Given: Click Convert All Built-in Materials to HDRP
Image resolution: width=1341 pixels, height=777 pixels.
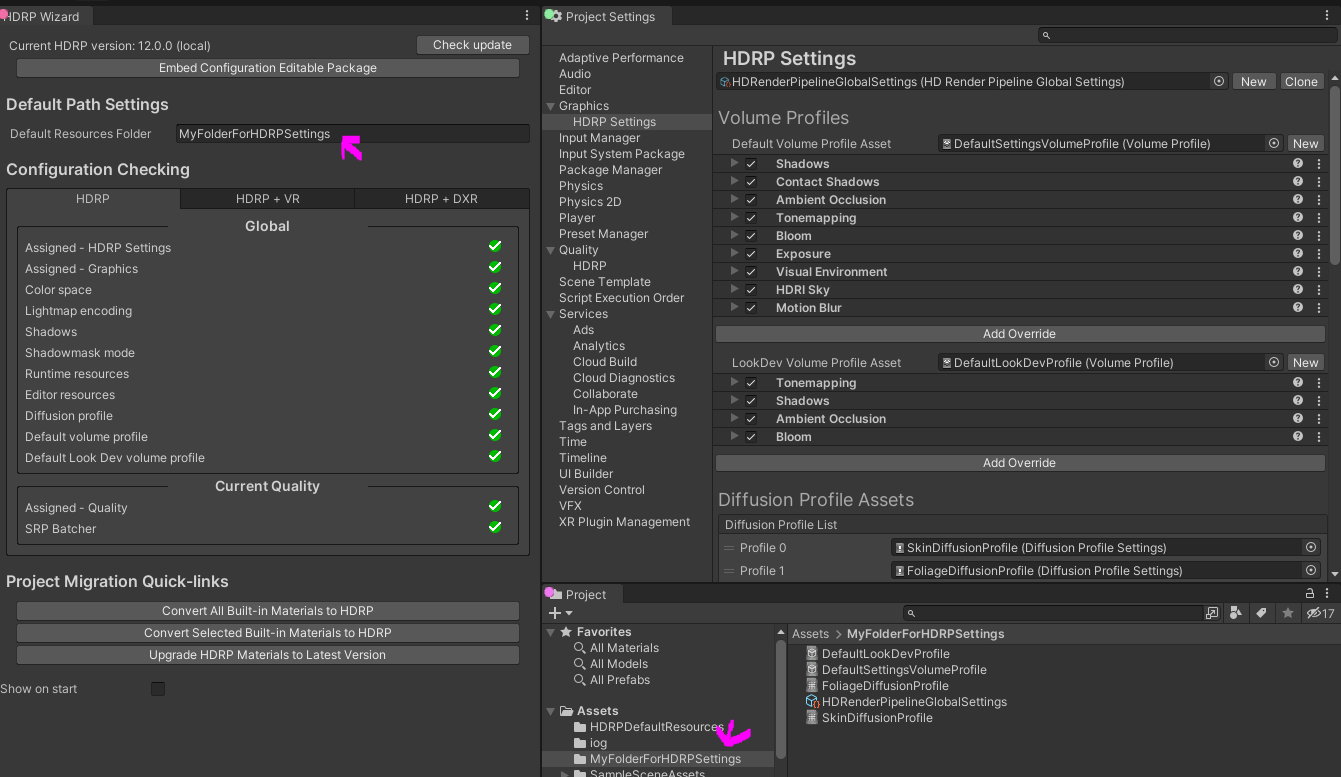Looking at the screenshot, I should click(268, 611).
